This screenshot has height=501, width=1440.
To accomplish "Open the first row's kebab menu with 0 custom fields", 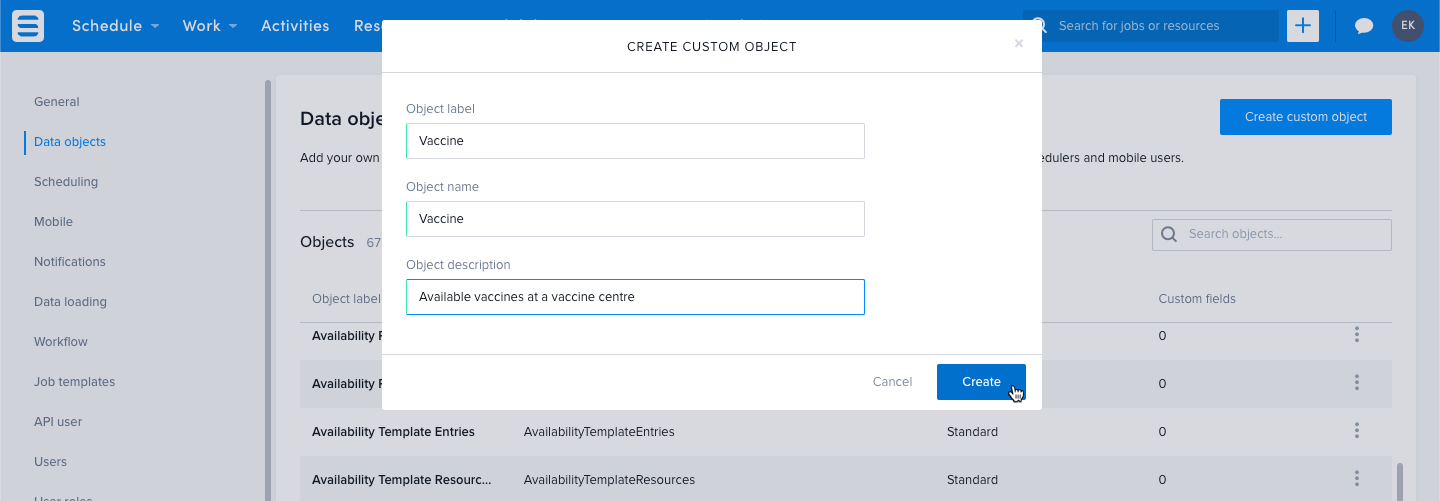I will (1357, 335).
